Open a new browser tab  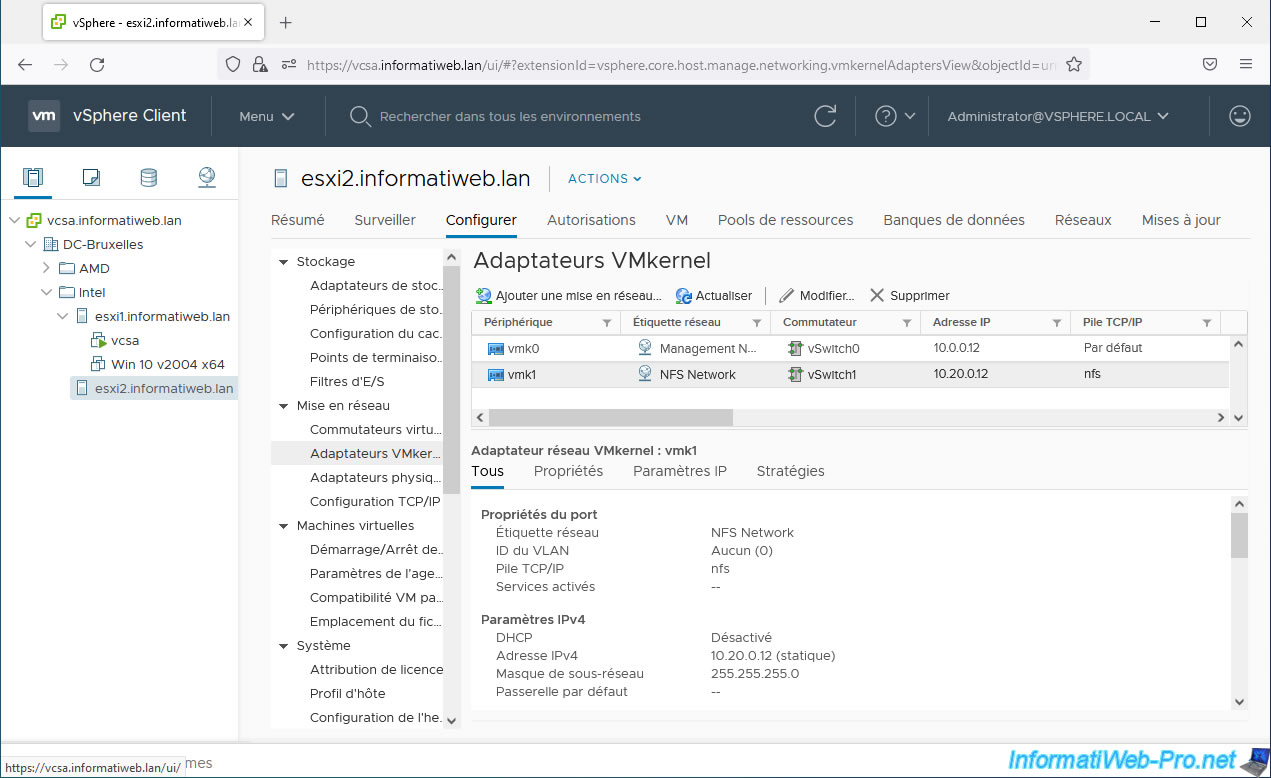pos(286,22)
